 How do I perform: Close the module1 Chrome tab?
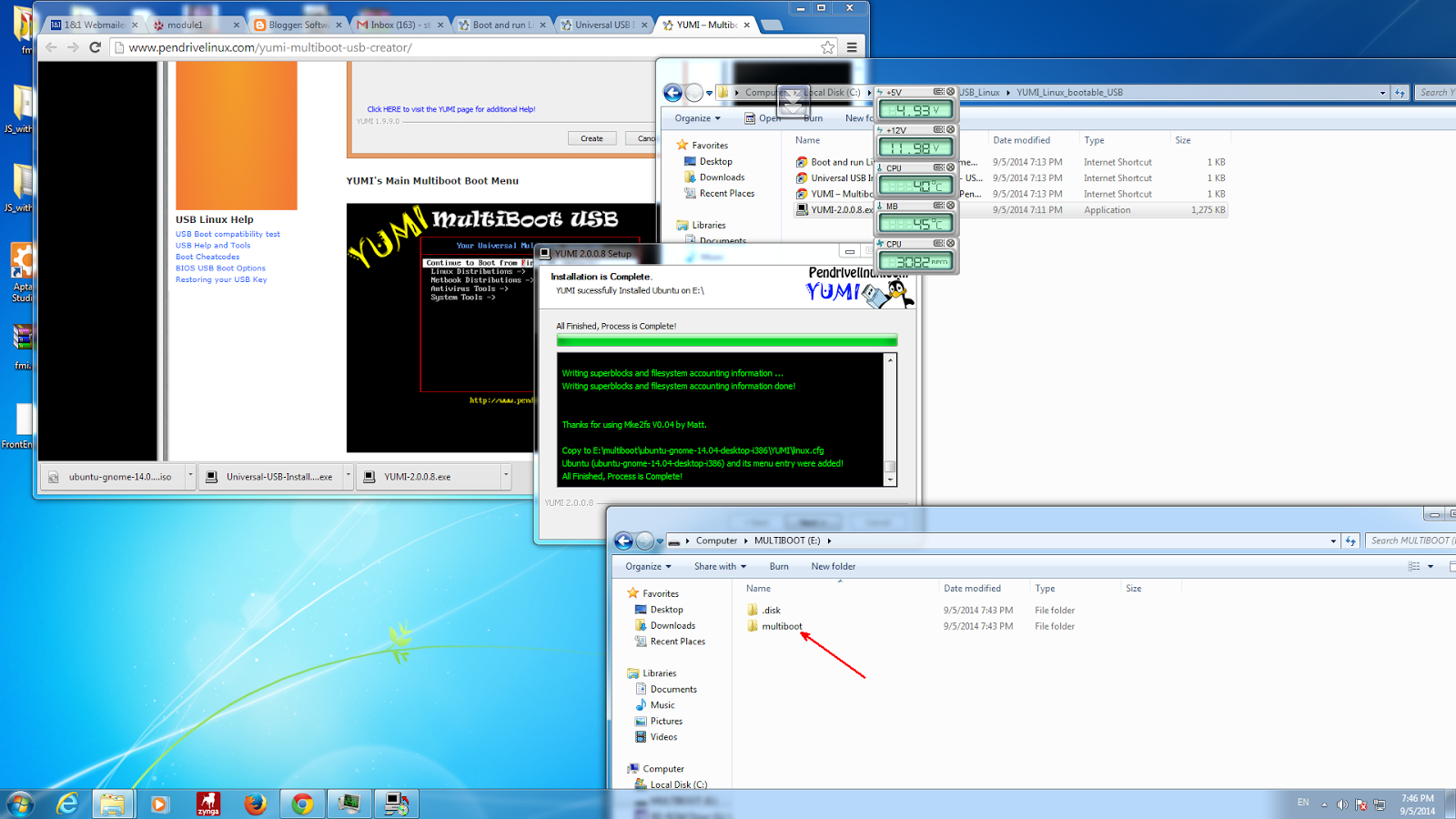pyautogui.click(x=237, y=25)
